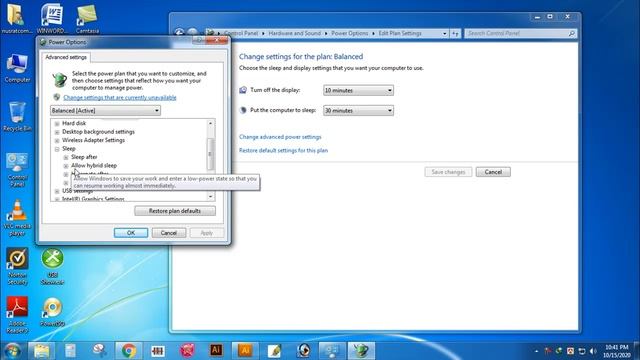Click Hardware and Sound in the breadcrumb

(x=294, y=33)
